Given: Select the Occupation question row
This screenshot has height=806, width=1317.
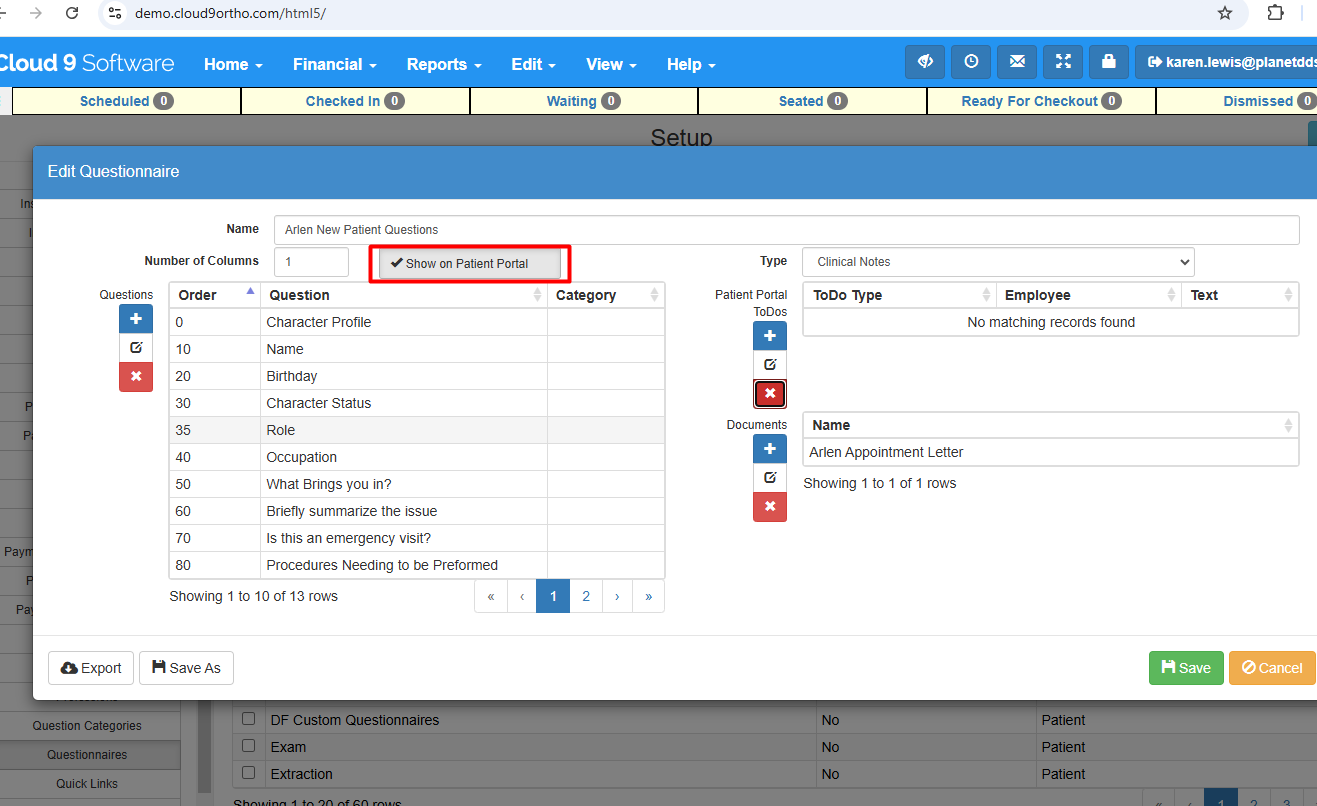Looking at the screenshot, I should click(x=416, y=457).
